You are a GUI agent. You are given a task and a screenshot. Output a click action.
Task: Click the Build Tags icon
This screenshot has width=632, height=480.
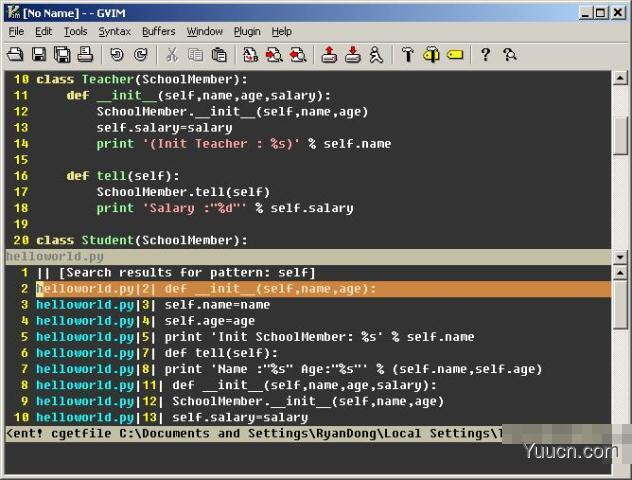(x=431, y=54)
